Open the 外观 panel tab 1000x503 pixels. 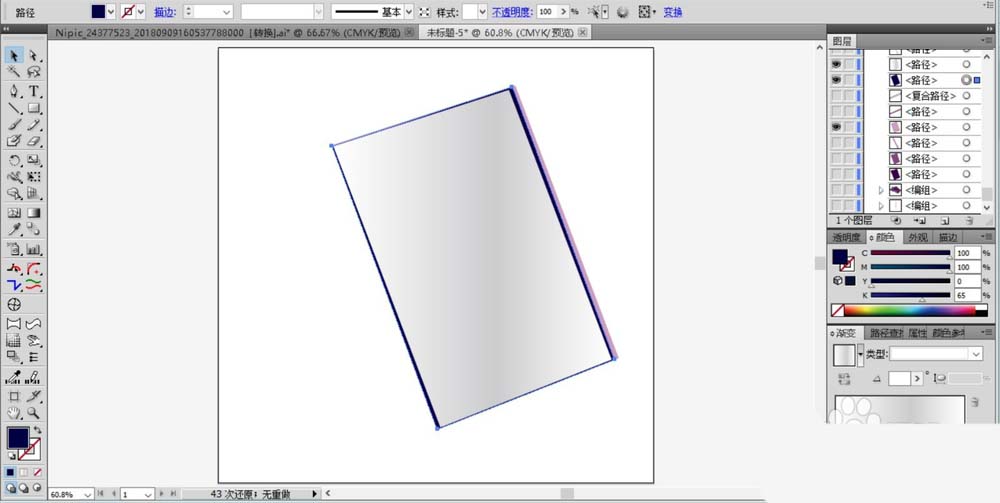918,237
